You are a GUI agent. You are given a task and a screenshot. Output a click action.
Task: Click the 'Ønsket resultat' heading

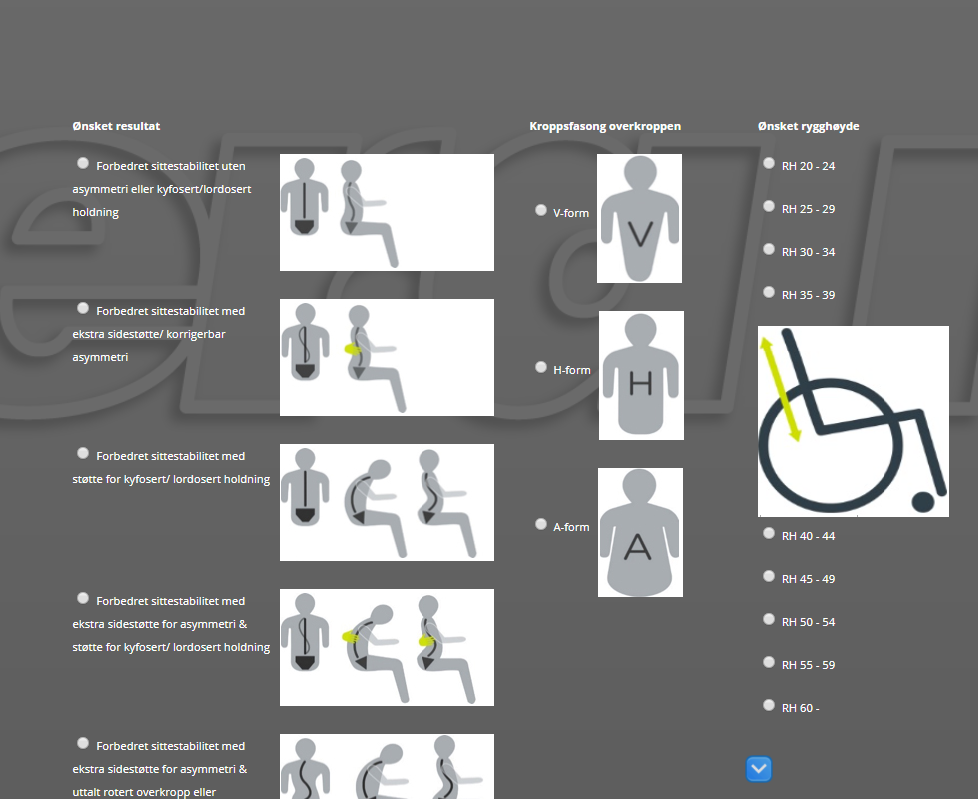(116, 126)
